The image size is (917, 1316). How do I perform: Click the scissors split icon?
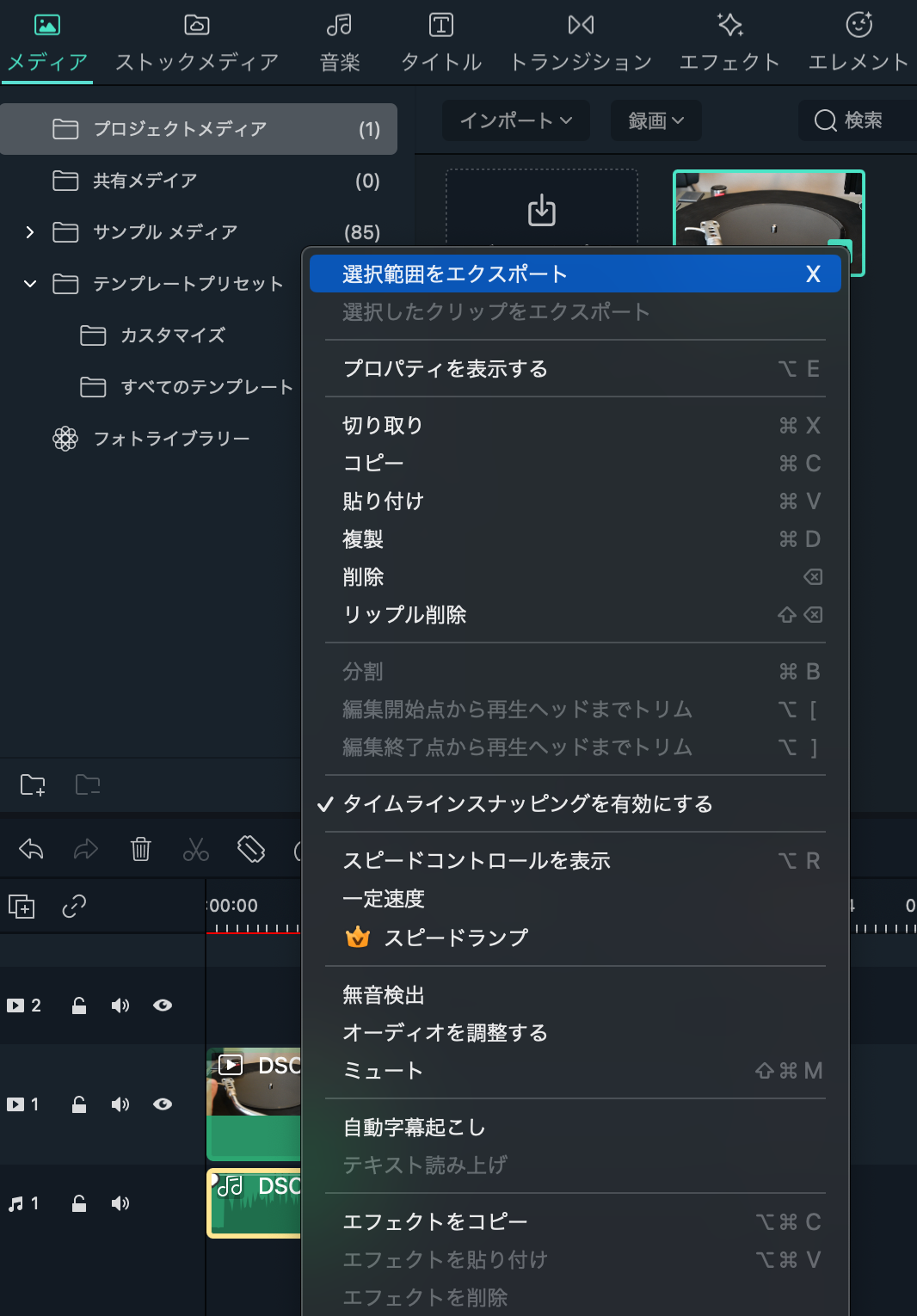click(196, 850)
